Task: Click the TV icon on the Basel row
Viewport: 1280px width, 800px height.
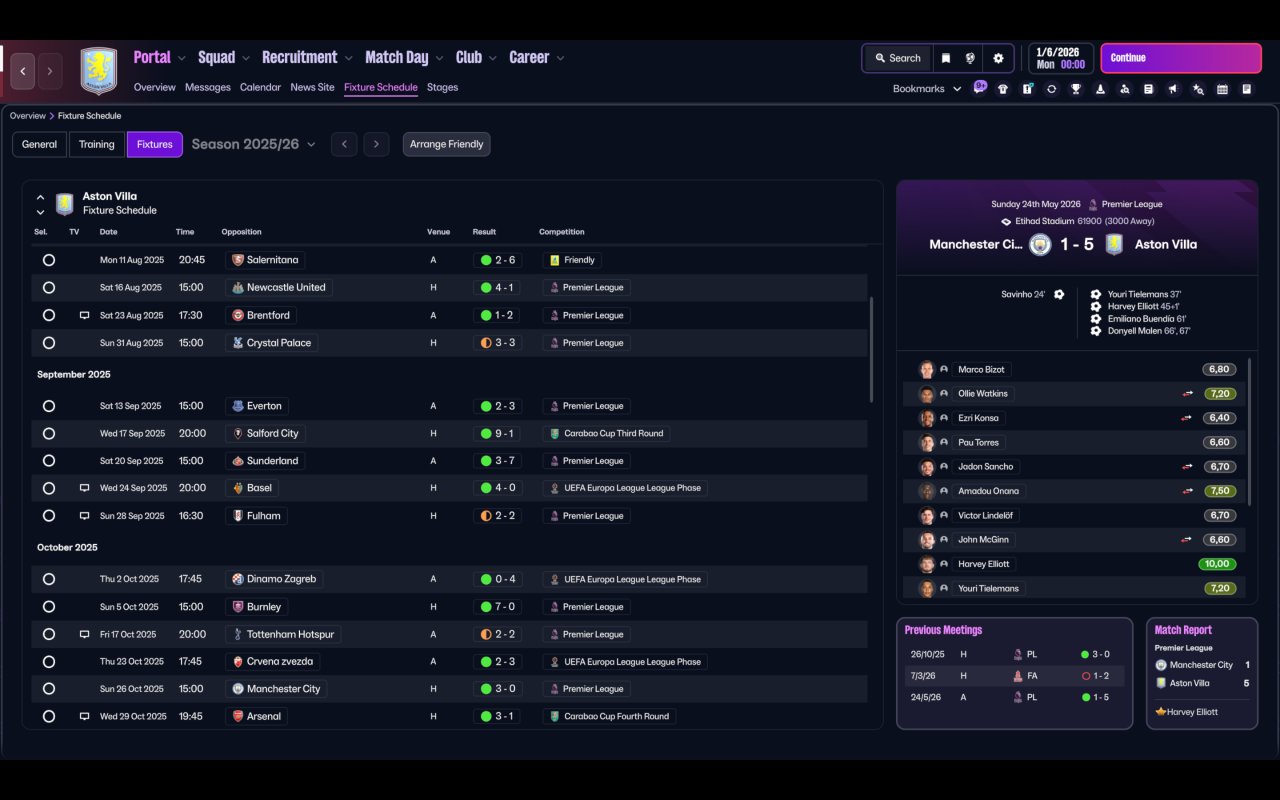Action: click(x=84, y=488)
